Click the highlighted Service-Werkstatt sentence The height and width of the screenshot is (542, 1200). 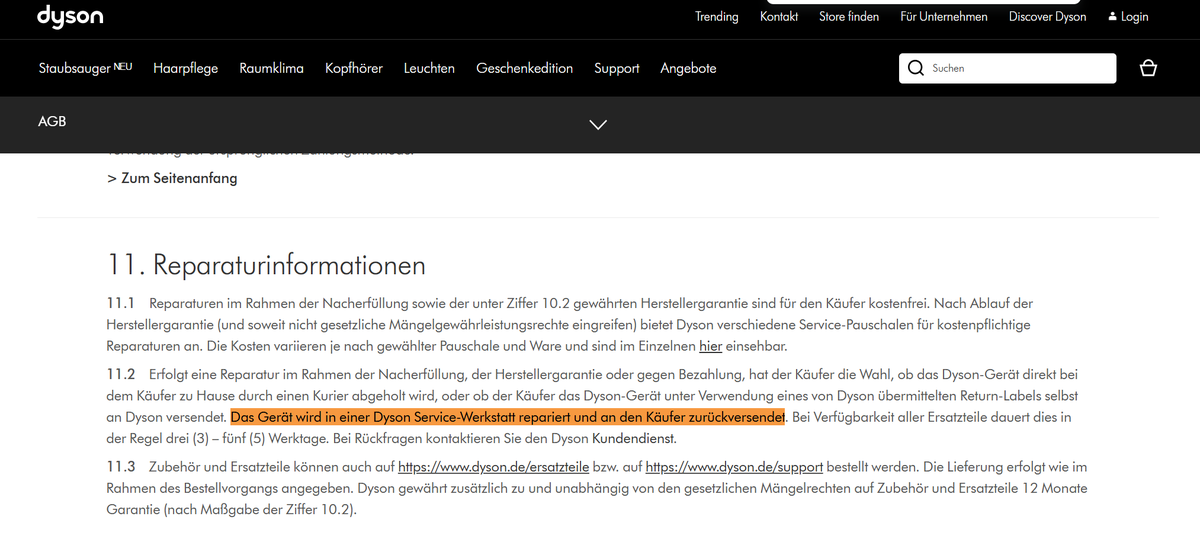(508, 416)
